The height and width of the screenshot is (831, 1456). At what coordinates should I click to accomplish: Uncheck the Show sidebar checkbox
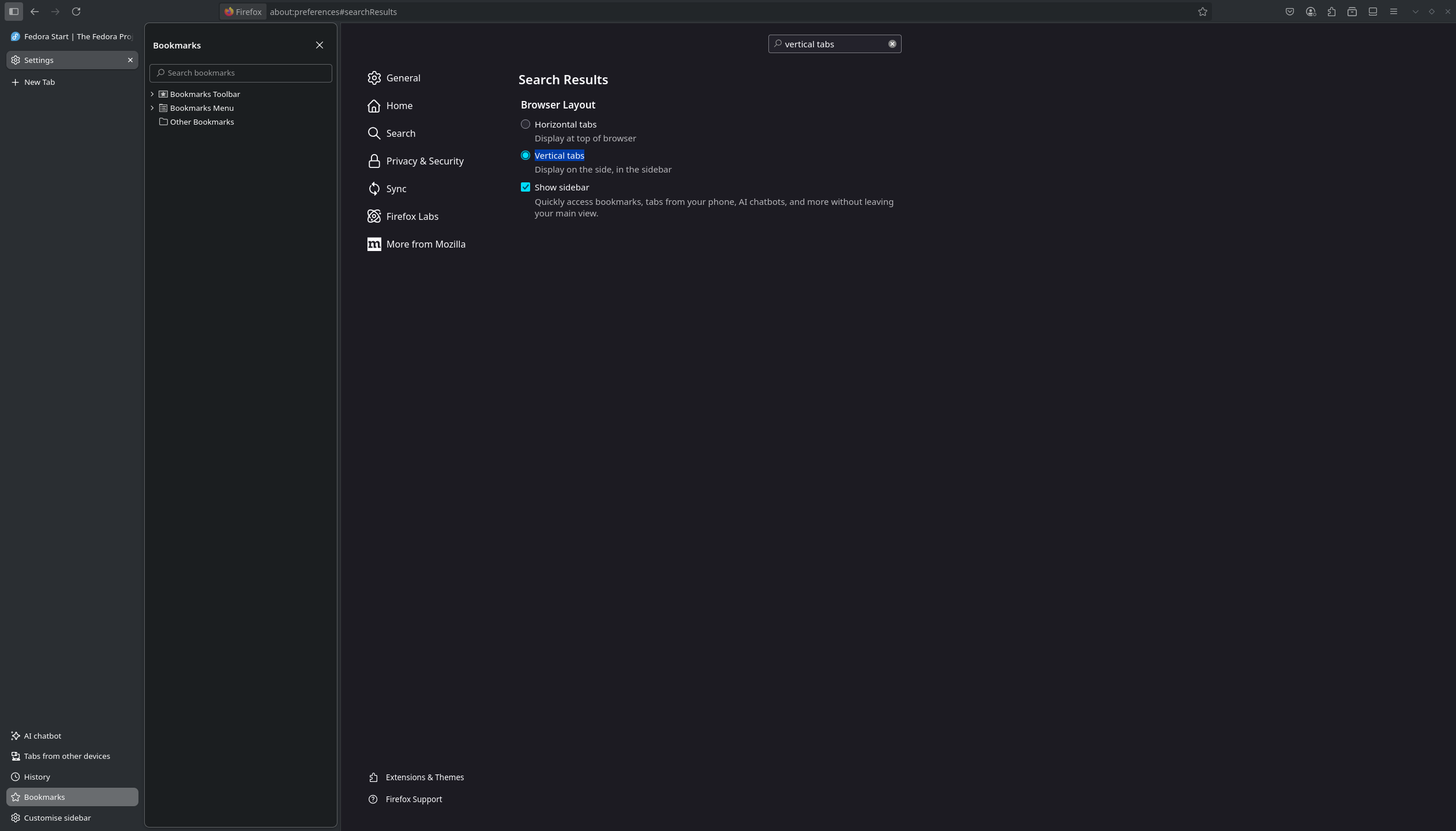coord(526,187)
